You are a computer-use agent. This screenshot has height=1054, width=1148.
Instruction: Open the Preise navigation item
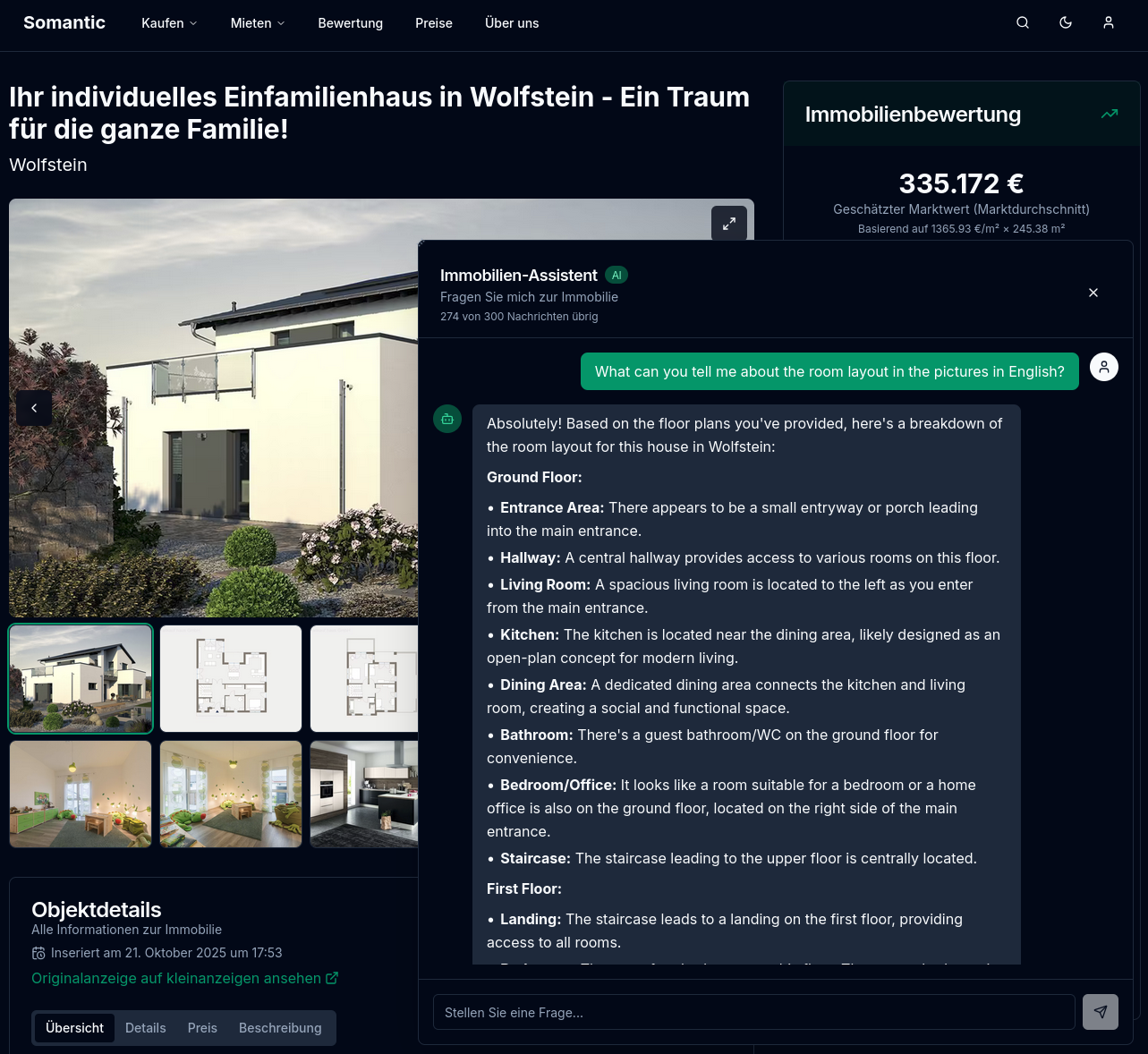434,23
